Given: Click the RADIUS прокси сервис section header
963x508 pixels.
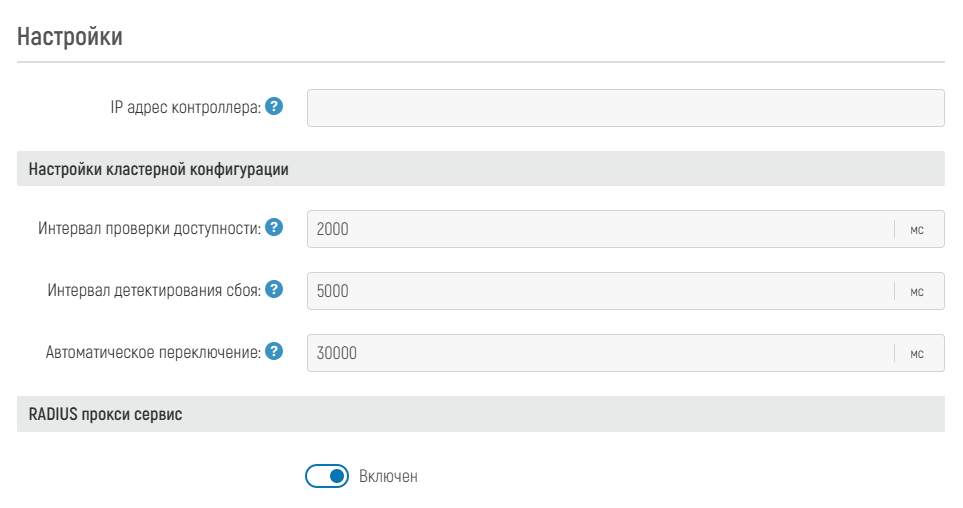Looking at the screenshot, I should pyautogui.click(x=106, y=414).
